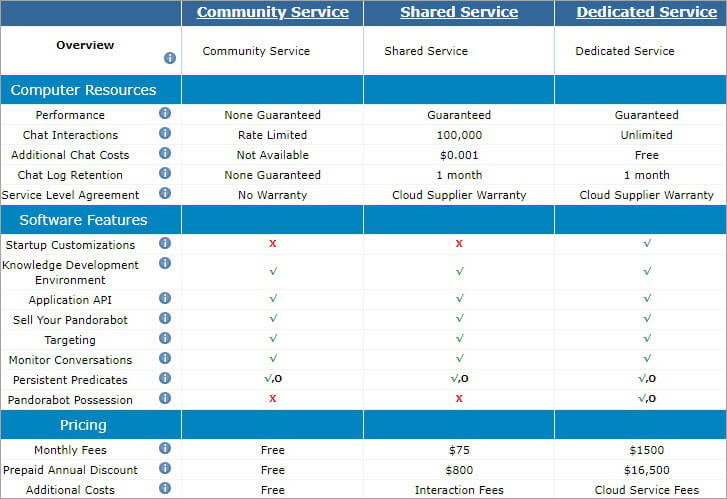Click the info icon for Startup Customizations
This screenshot has height=499, width=727.
click(165, 243)
